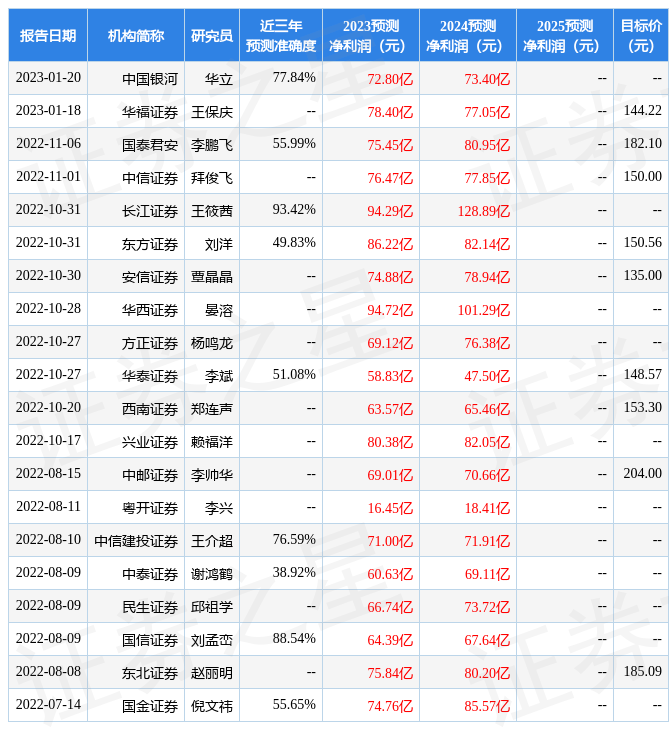Click researcher name 拜俊飞
Screen dimensions: 669x730
[212, 178]
